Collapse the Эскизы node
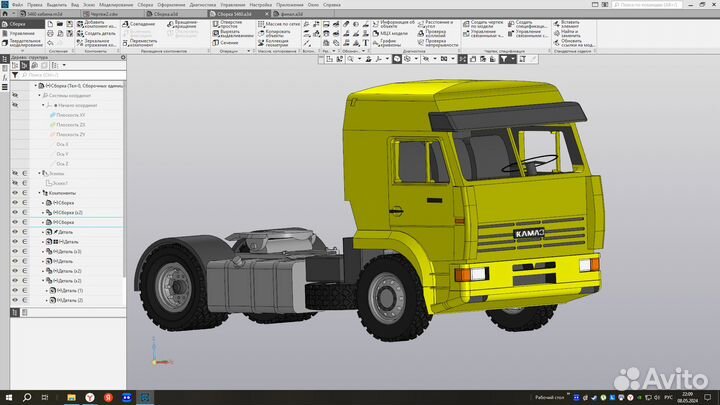 (x=39, y=173)
